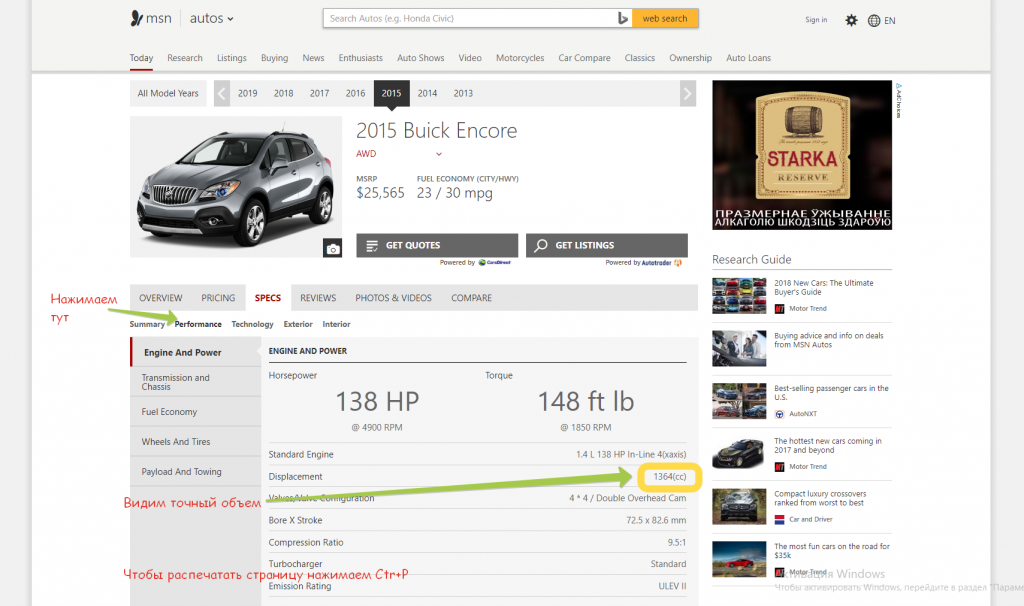Open the autos section dropdown
Image resolution: width=1024 pixels, height=606 pixels.
pos(212,18)
